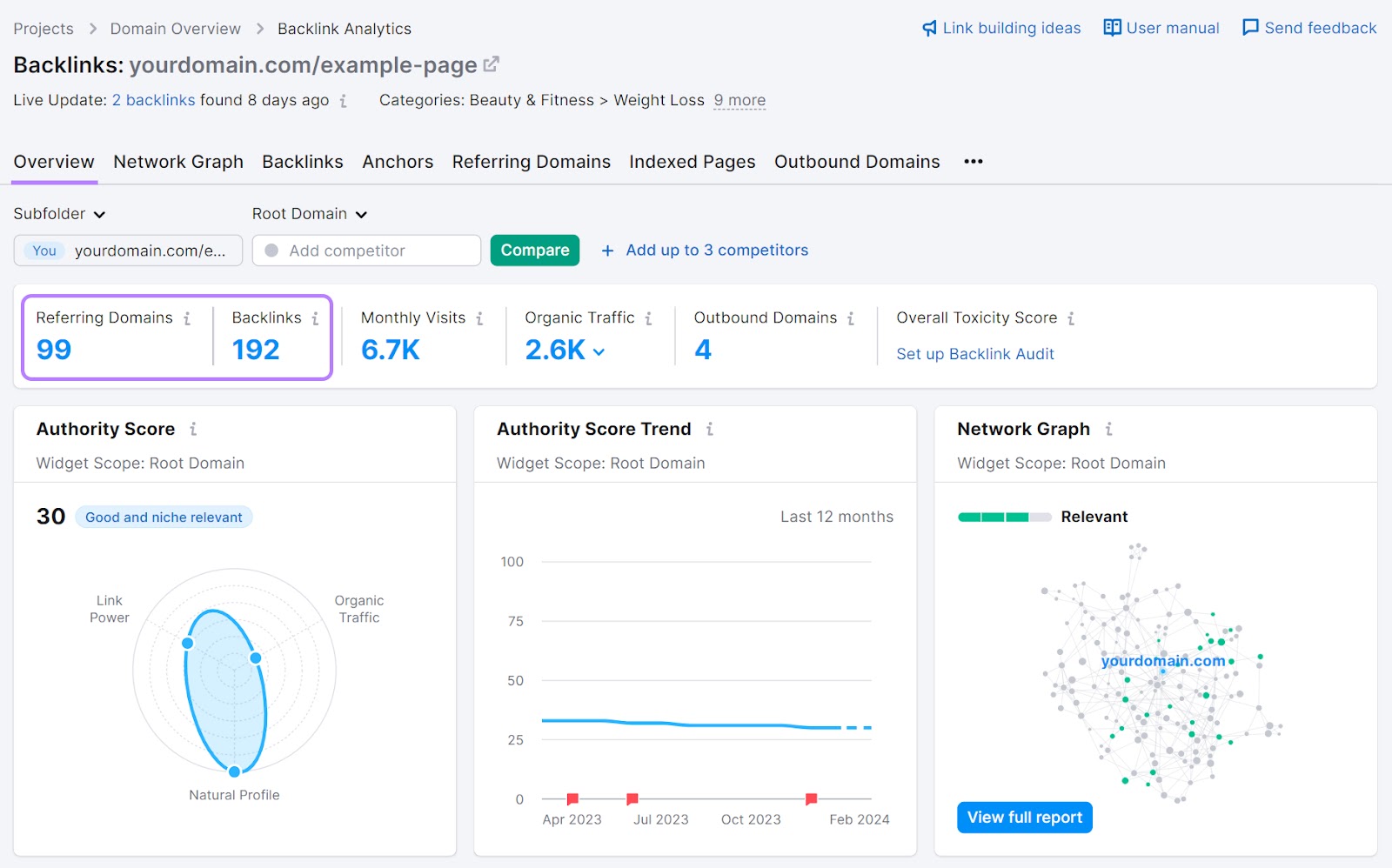Viewport: 1392px width, 868px height.
Task: Click the Backlink Analytics breadcrumb
Action: point(345,29)
